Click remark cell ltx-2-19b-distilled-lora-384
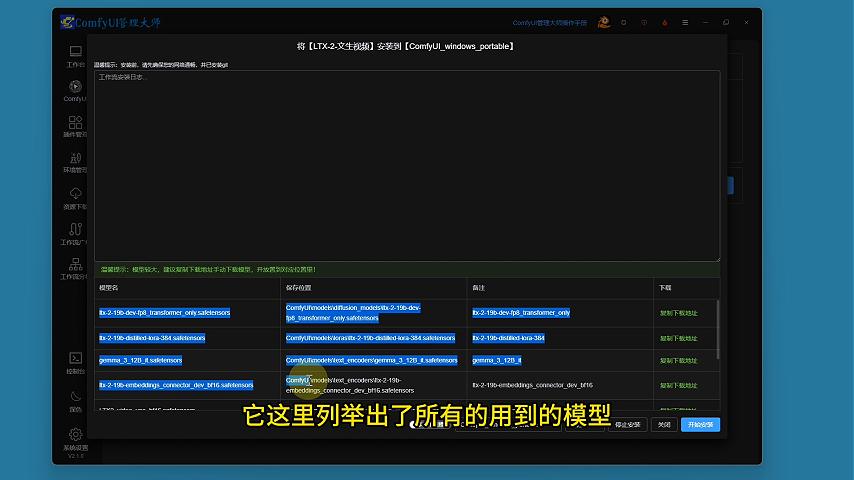 click(508, 338)
